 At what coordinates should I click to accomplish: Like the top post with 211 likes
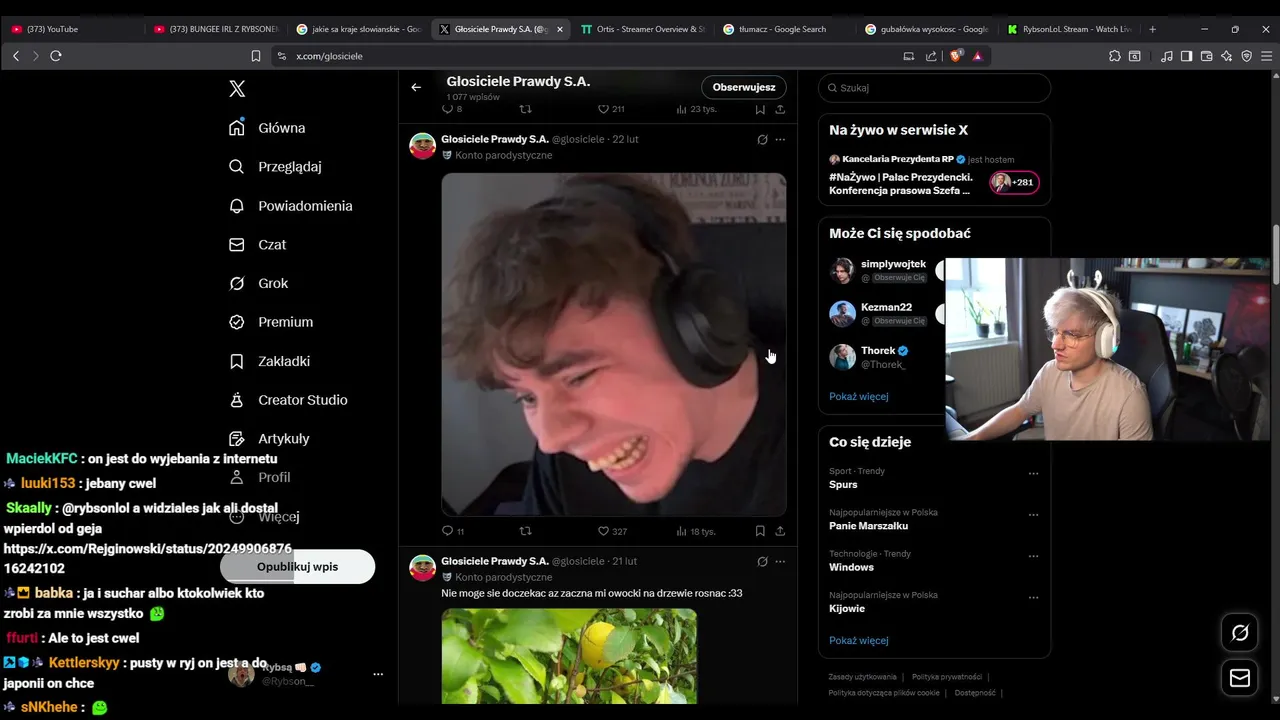tap(611, 109)
